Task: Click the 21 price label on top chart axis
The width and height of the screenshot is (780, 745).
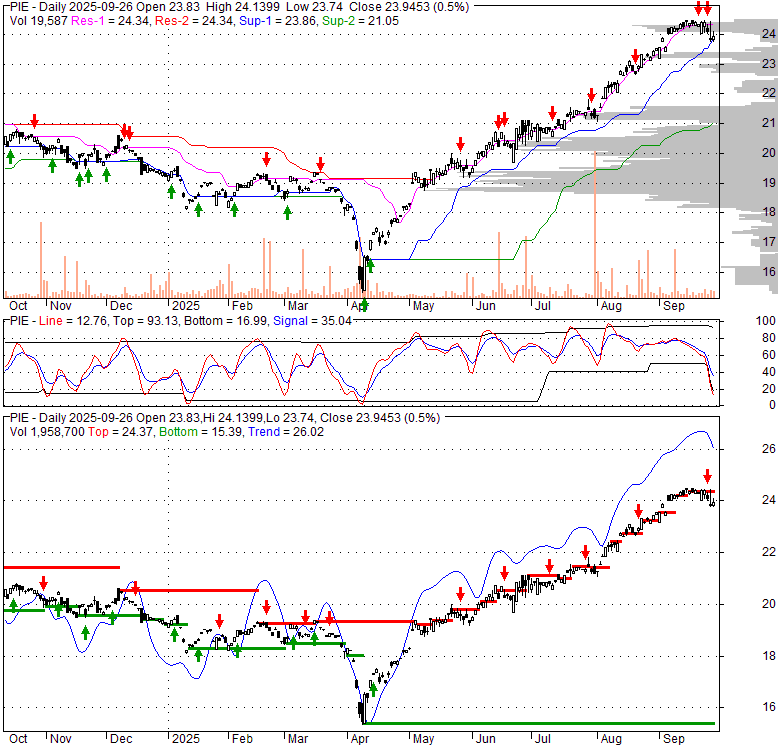Action: [769, 123]
